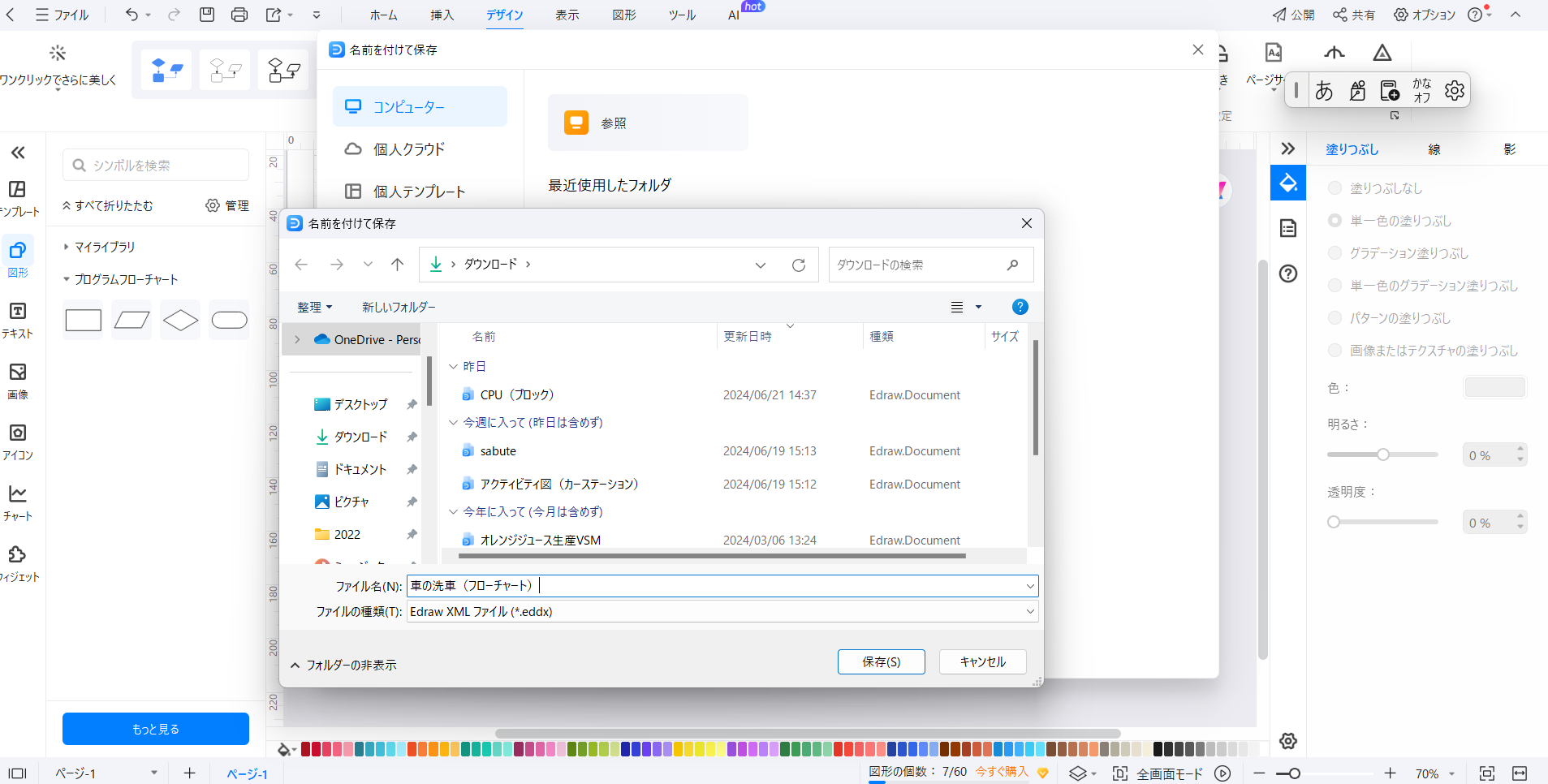Click the zoom slider handle in status bar
The image size is (1548, 784).
click(x=1295, y=773)
